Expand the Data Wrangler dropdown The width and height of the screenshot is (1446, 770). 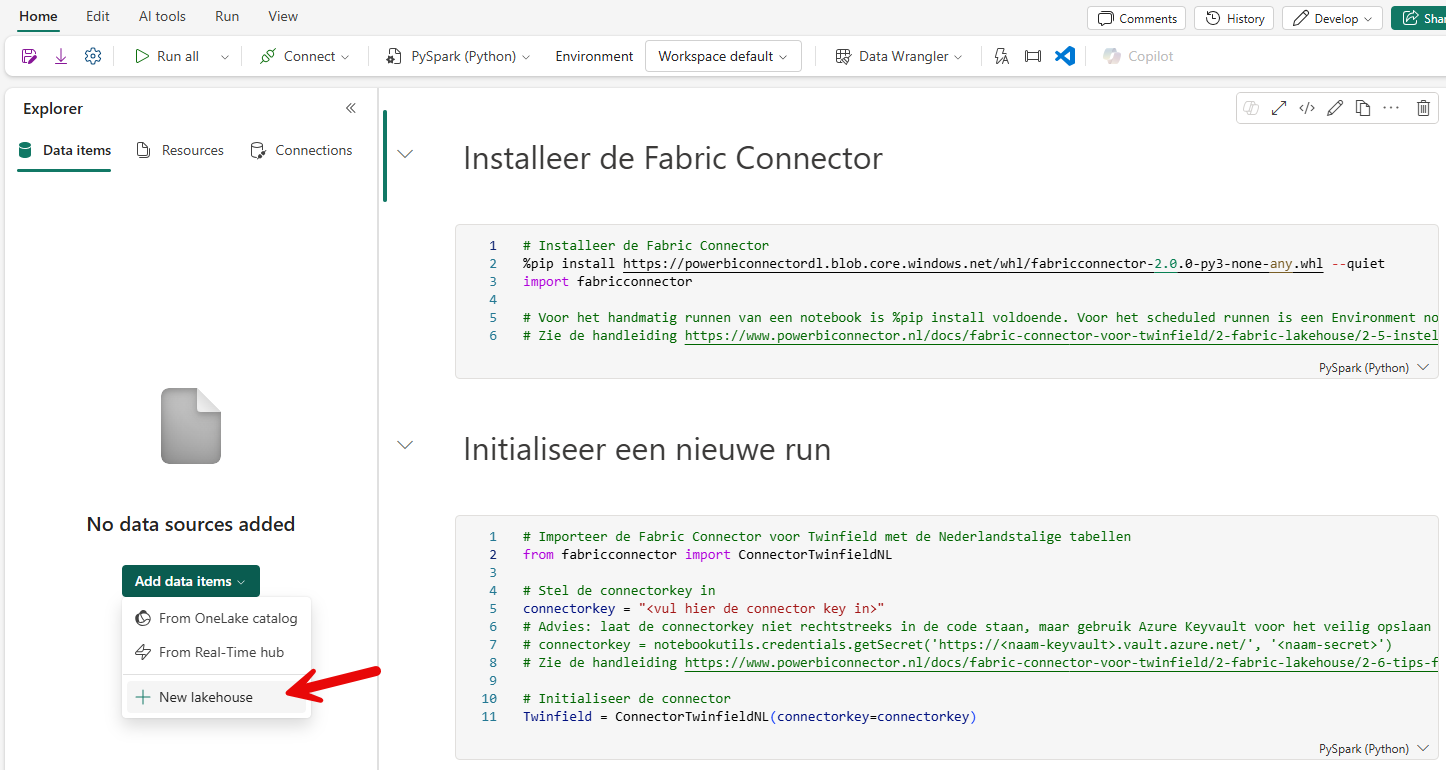[899, 57]
